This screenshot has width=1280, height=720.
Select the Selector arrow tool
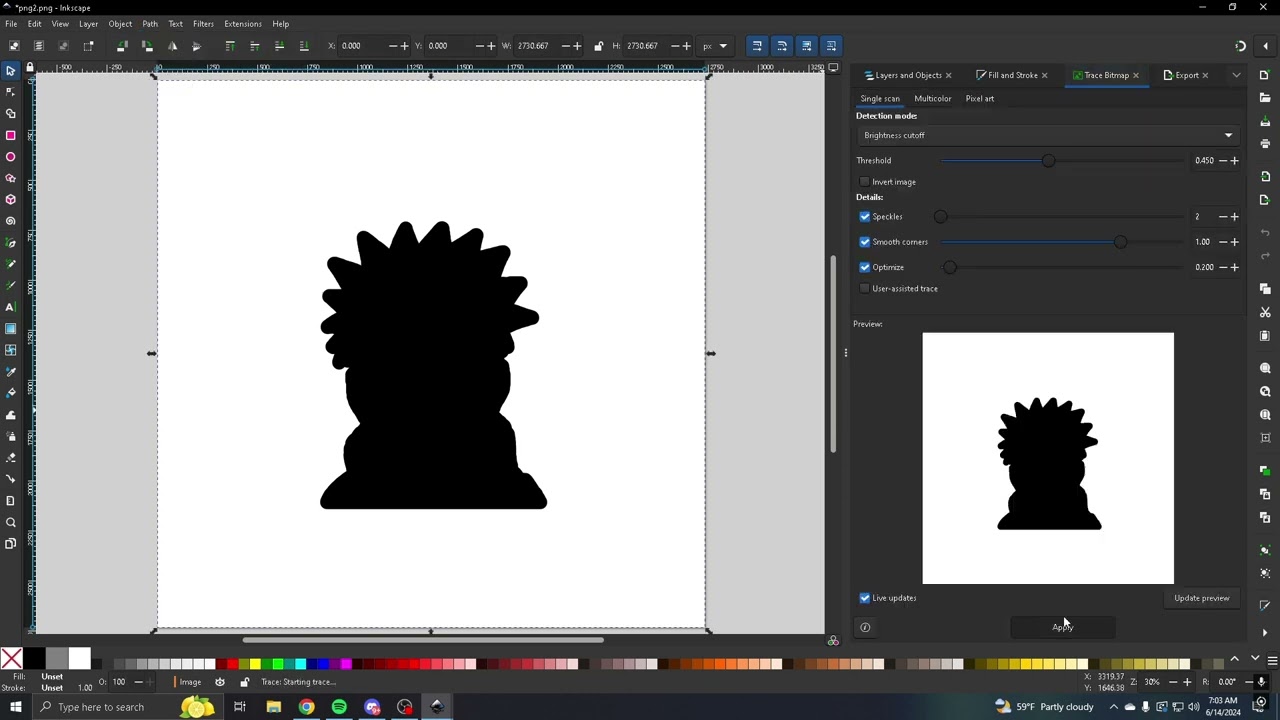[x=11, y=70]
